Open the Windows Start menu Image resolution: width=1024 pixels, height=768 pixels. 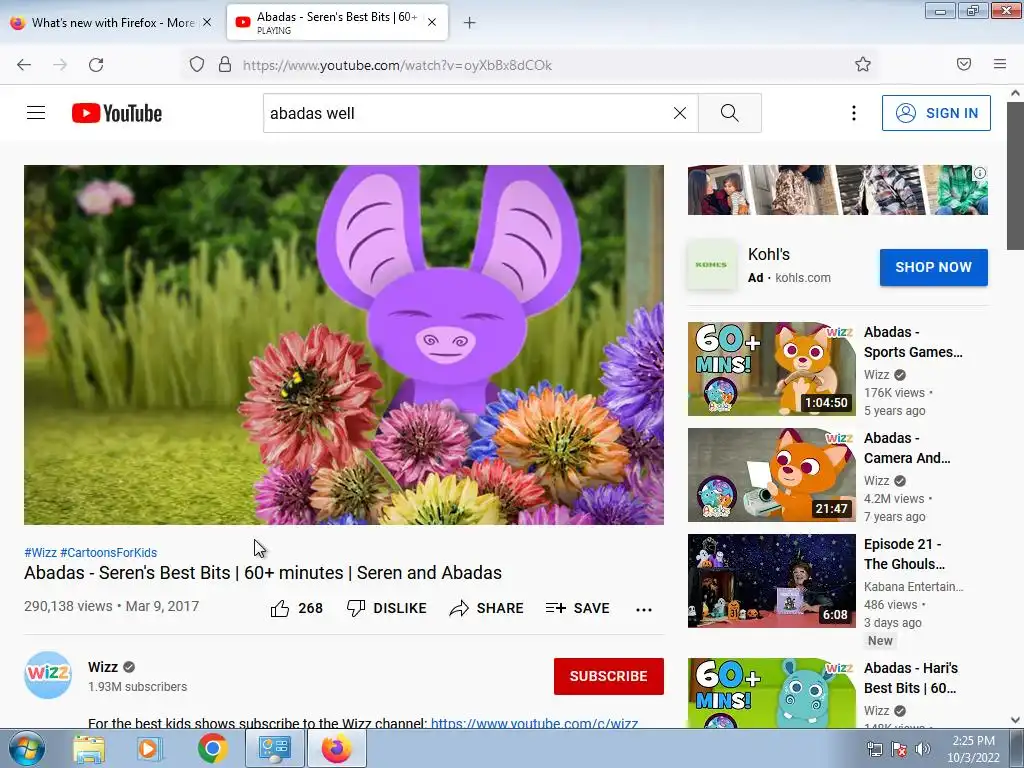pyautogui.click(x=26, y=748)
